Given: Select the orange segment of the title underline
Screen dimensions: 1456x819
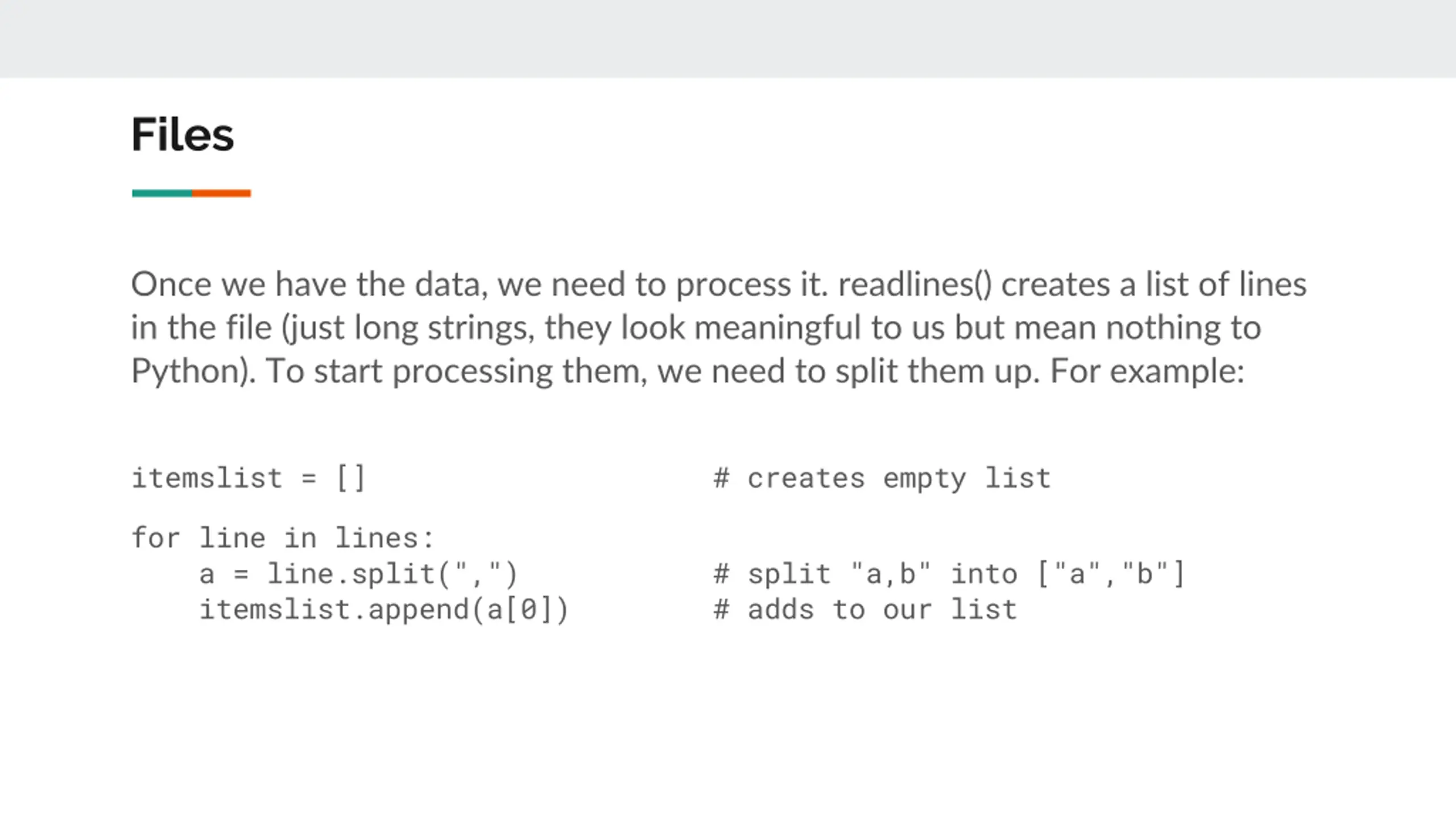Looking at the screenshot, I should point(221,193).
